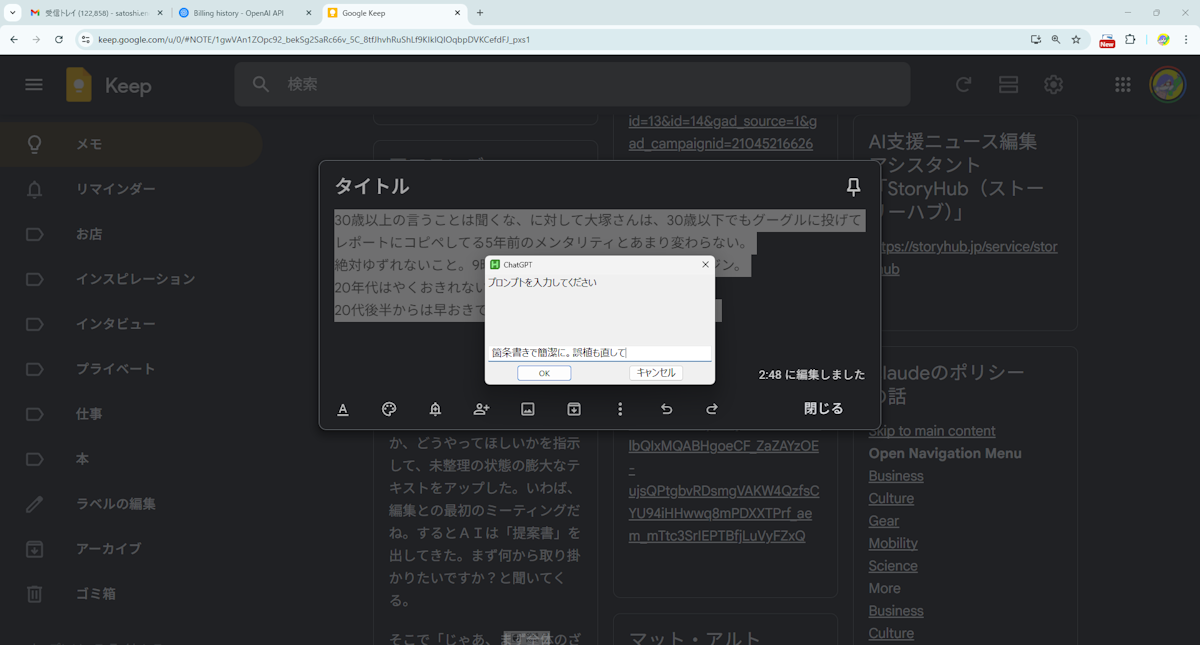Click the install app icon in the address bar
Viewport: 1200px width, 645px height.
click(x=1036, y=39)
